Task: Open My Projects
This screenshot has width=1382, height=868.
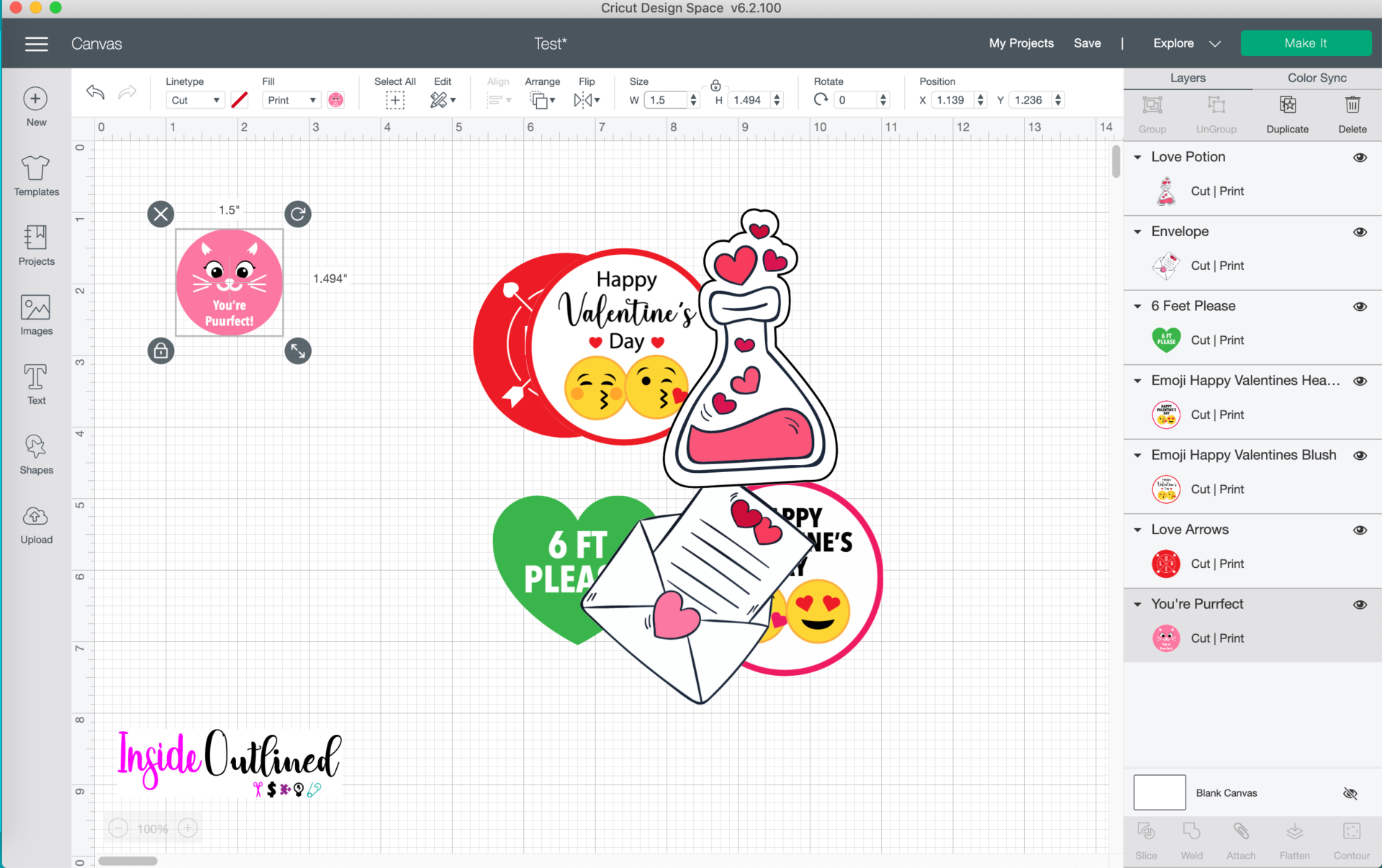Action: click(x=1021, y=43)
